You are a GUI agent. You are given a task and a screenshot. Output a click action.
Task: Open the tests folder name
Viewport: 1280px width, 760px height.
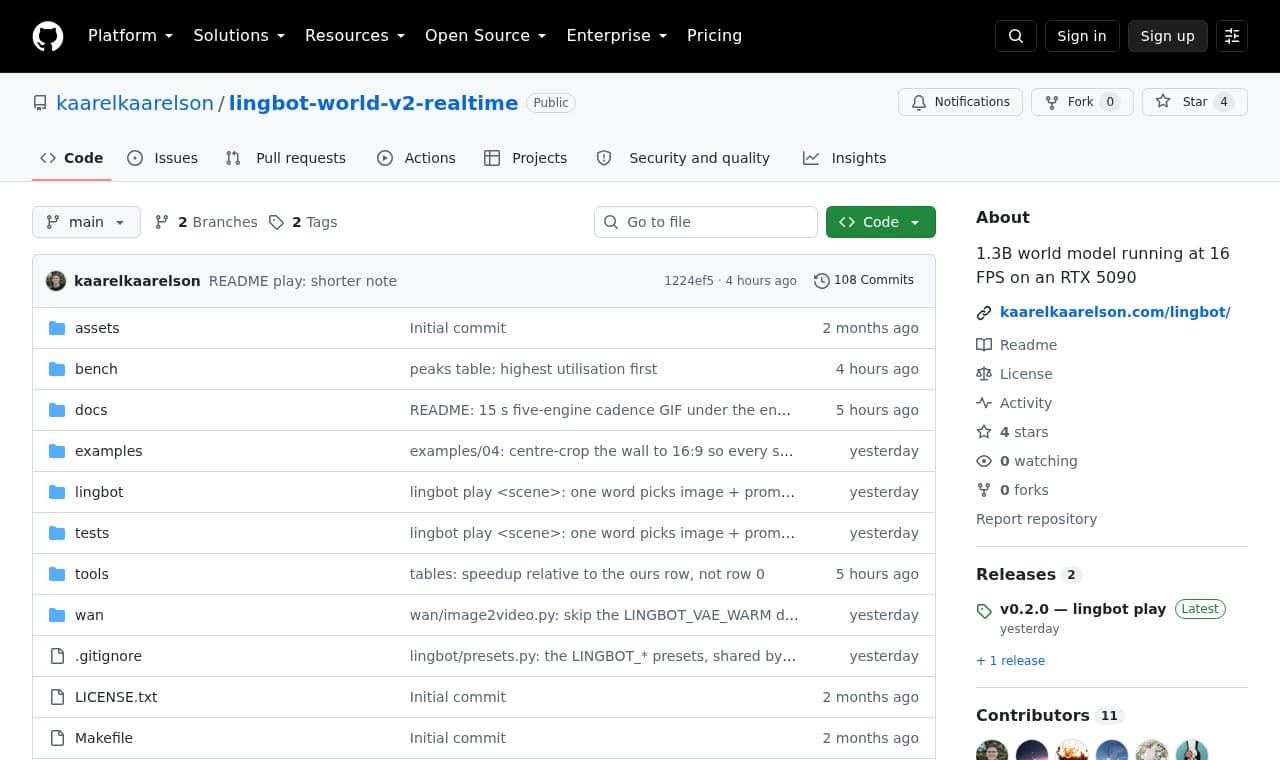(92, 533)
